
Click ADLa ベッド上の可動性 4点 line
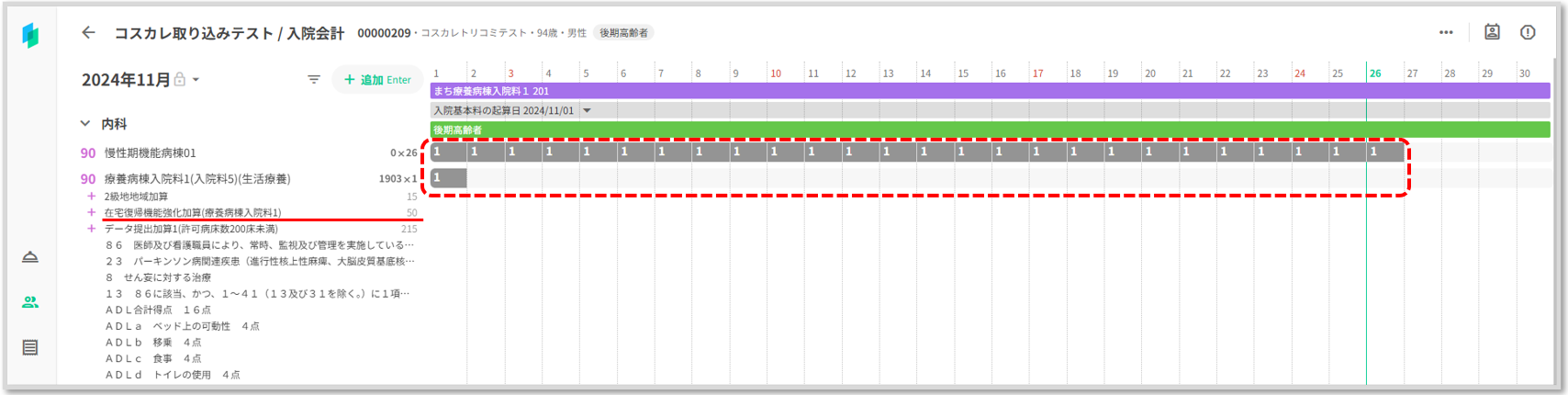(x=182, y=326)
